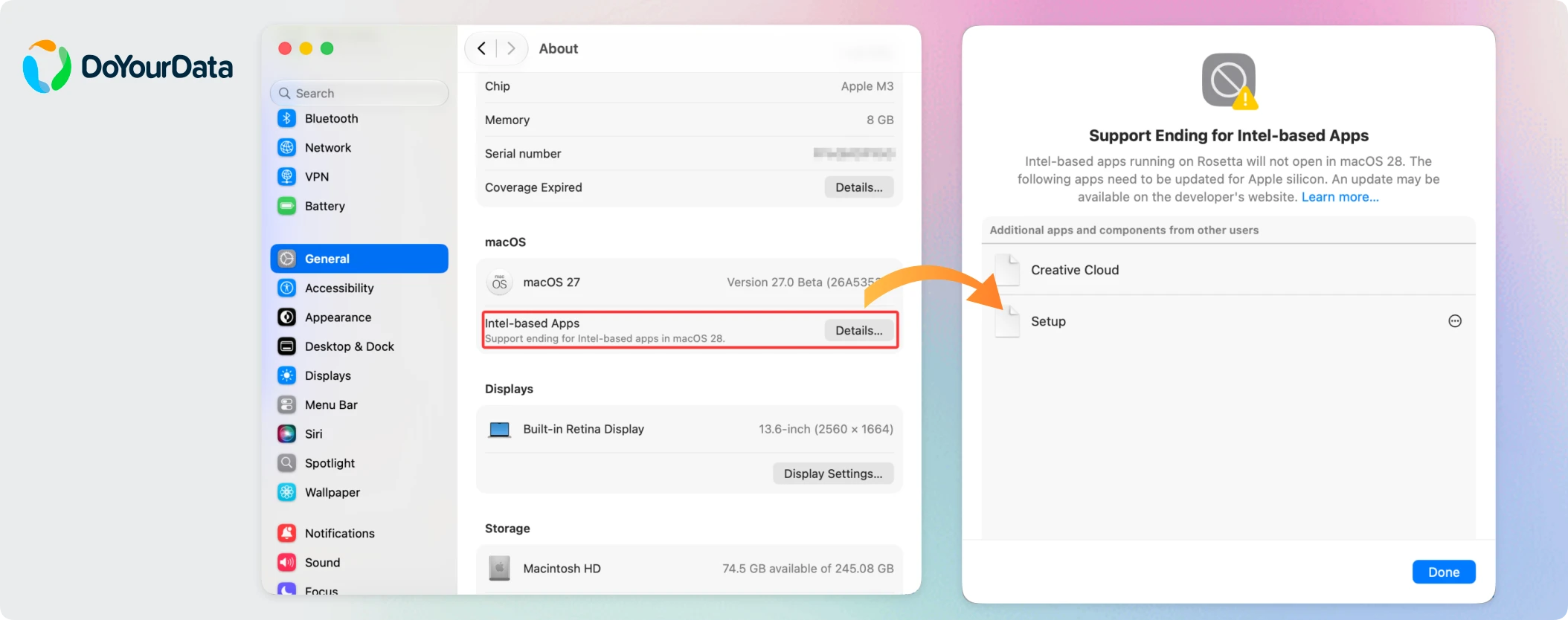The height and width of the screenshot is (620, 1568).
Task: Click the Built-in Retina Display laptop icon
Action: (x=499, y=429)
